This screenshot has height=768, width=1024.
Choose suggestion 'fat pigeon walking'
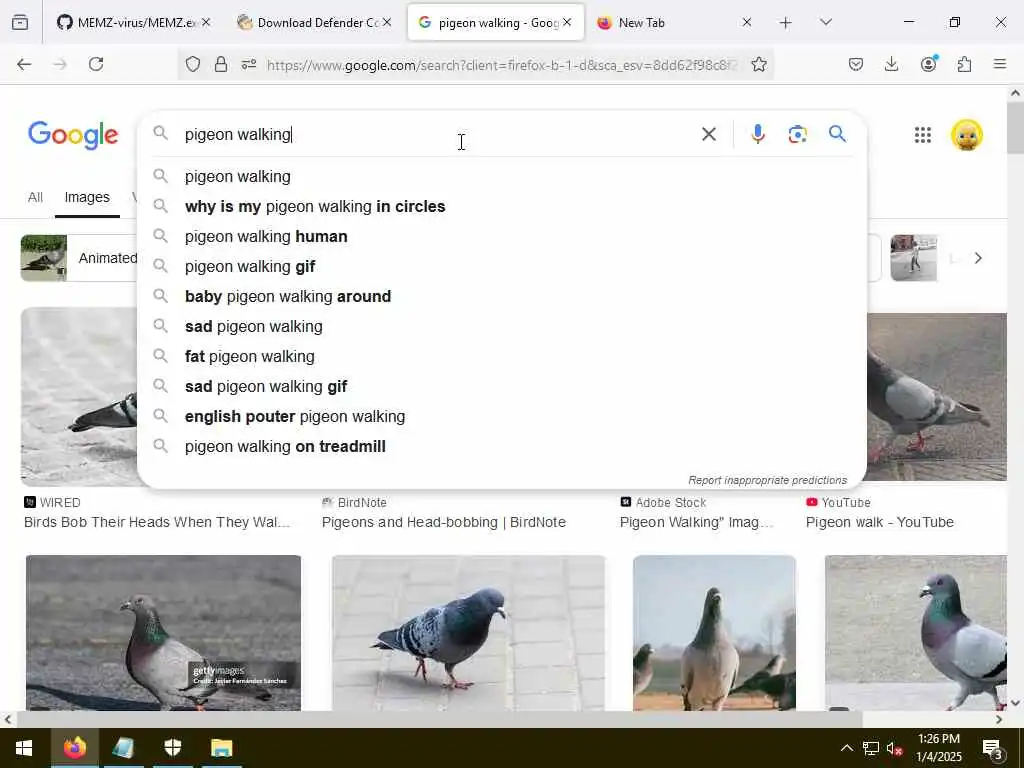click(x=502, y=357)
